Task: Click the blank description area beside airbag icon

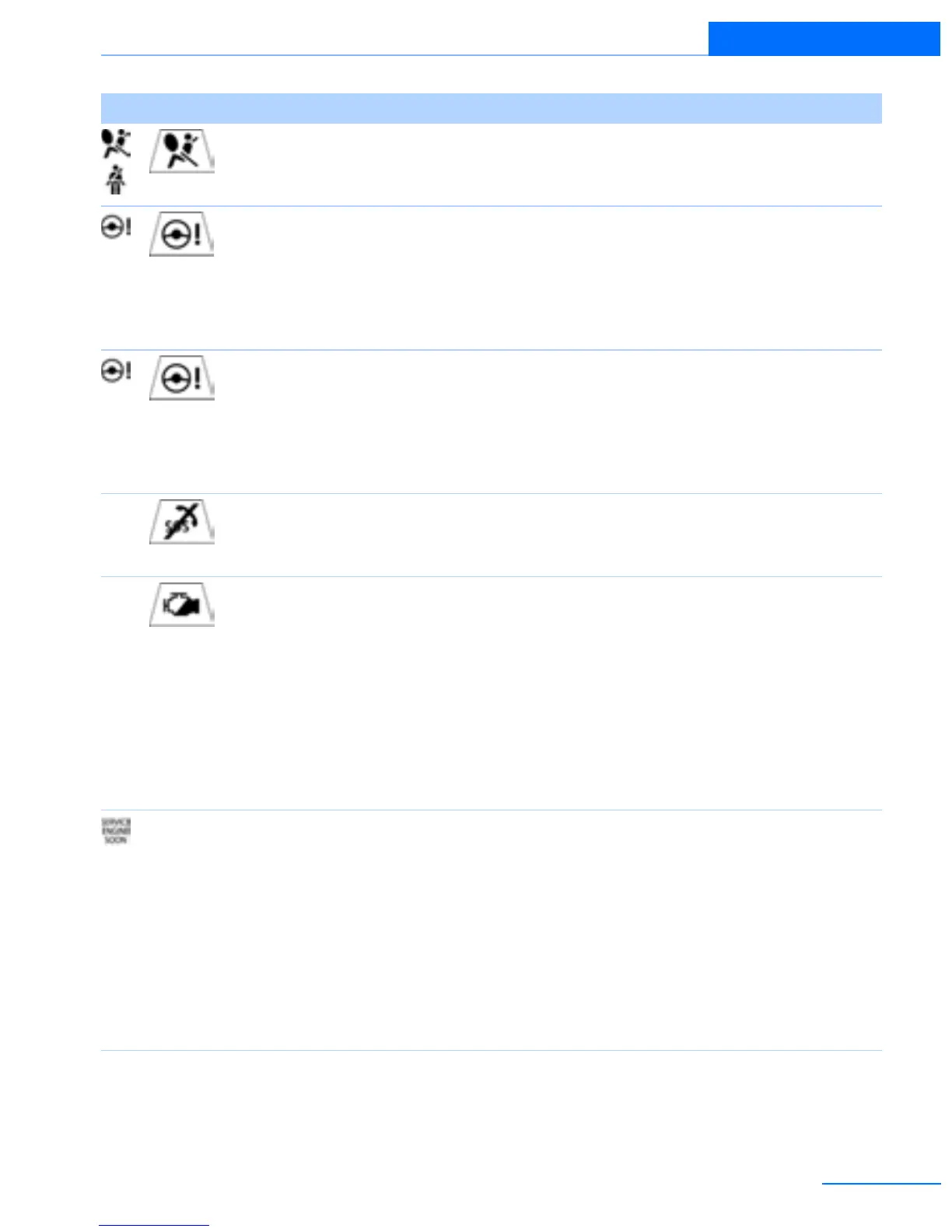Action: 548,165
